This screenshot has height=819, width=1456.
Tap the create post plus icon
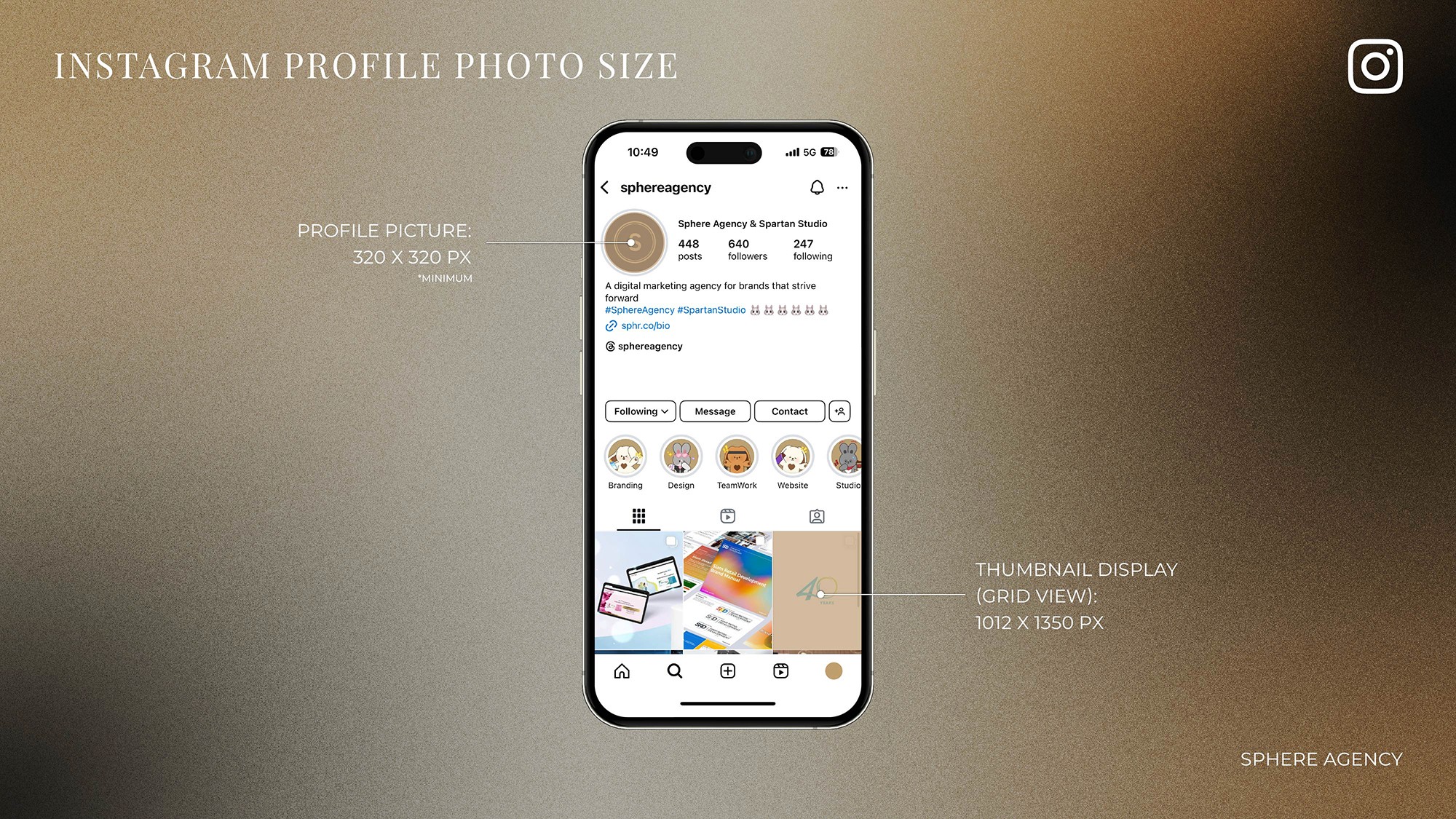[728, 671]
